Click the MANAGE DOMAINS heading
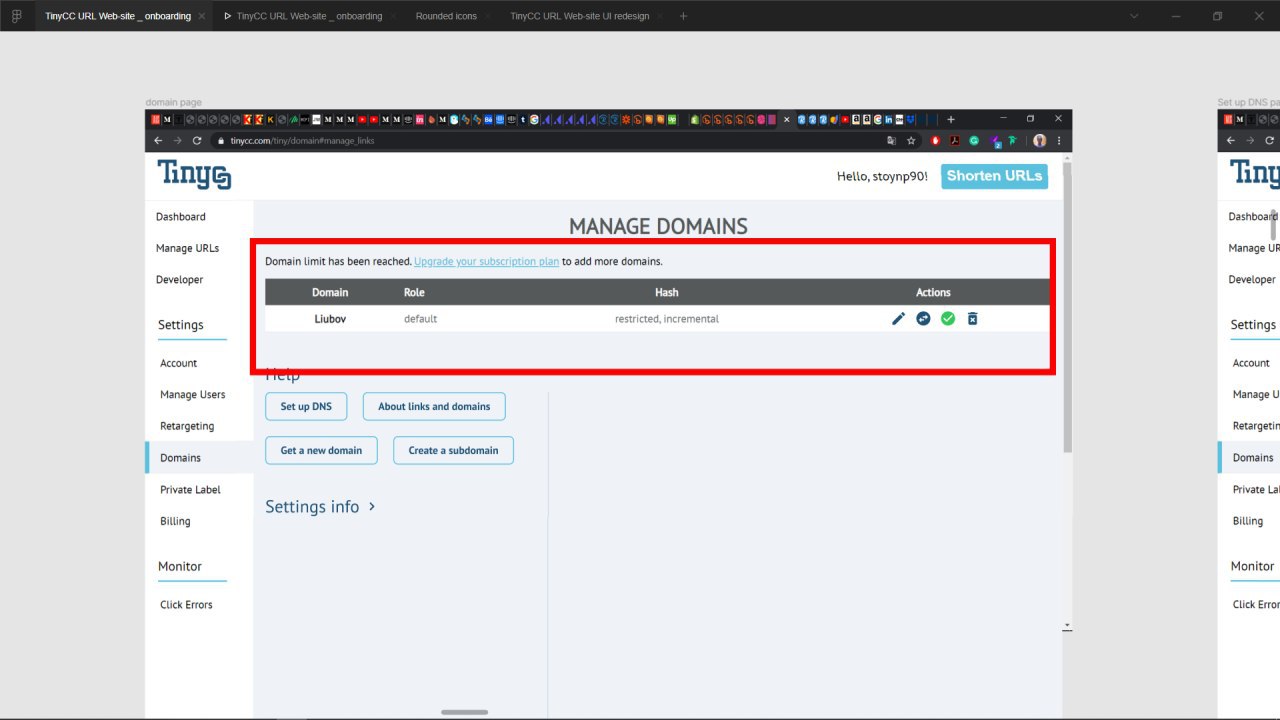Screen dimensions: 1280x720 [x=658, y=227]
